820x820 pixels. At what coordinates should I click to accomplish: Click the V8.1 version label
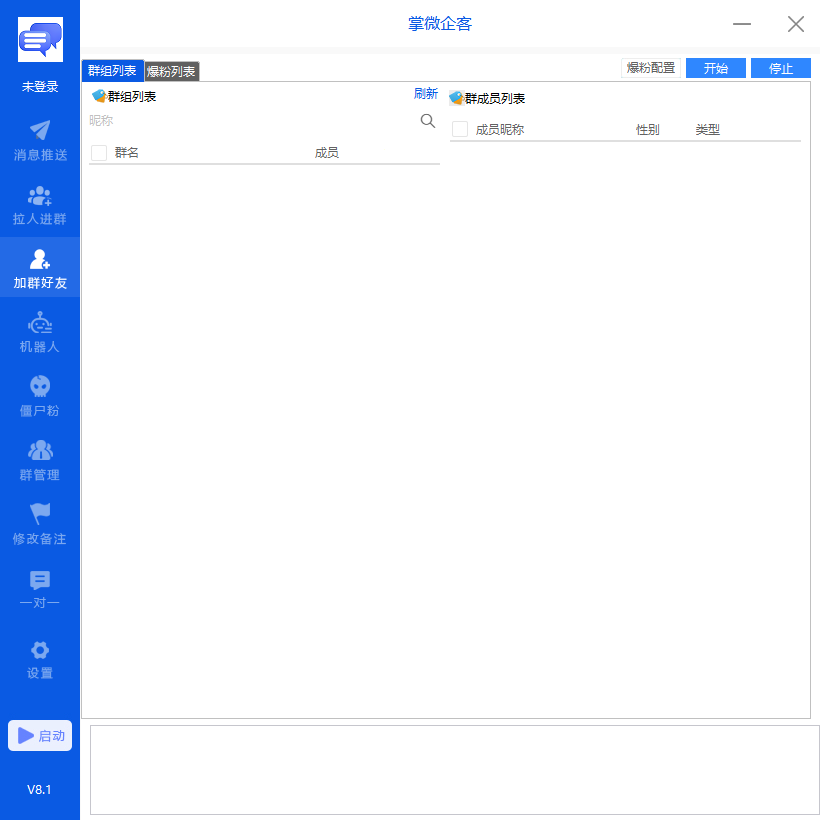39,789
